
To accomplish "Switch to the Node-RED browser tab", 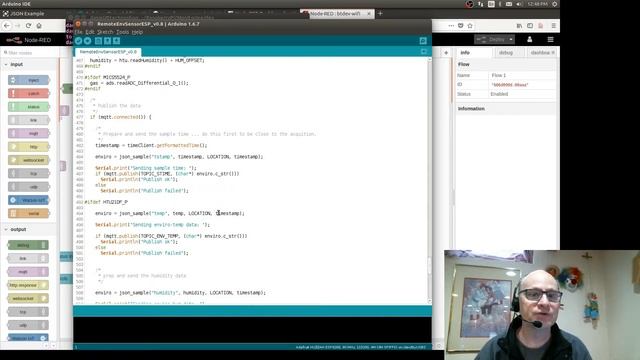I will coord(337,13).
